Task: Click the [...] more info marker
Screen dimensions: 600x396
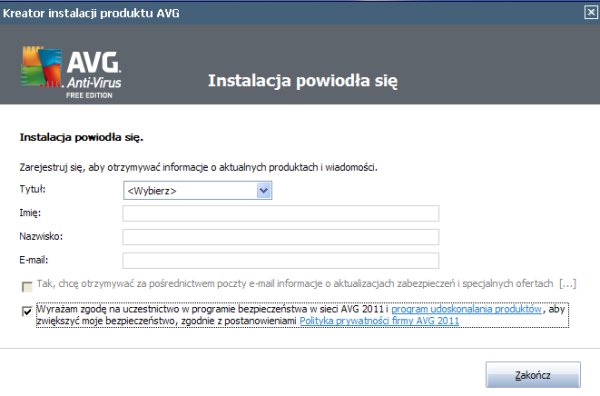Action: pos(567,284)
